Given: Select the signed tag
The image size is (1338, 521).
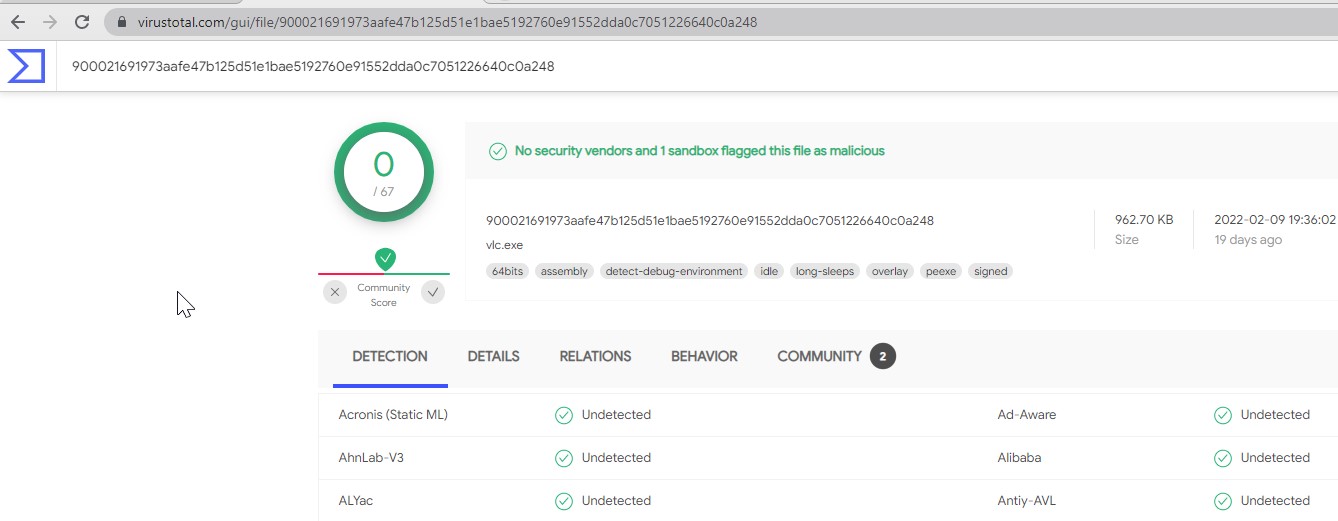Looking at the screenshot, I should pyautogui.click(x=990, y=271).
